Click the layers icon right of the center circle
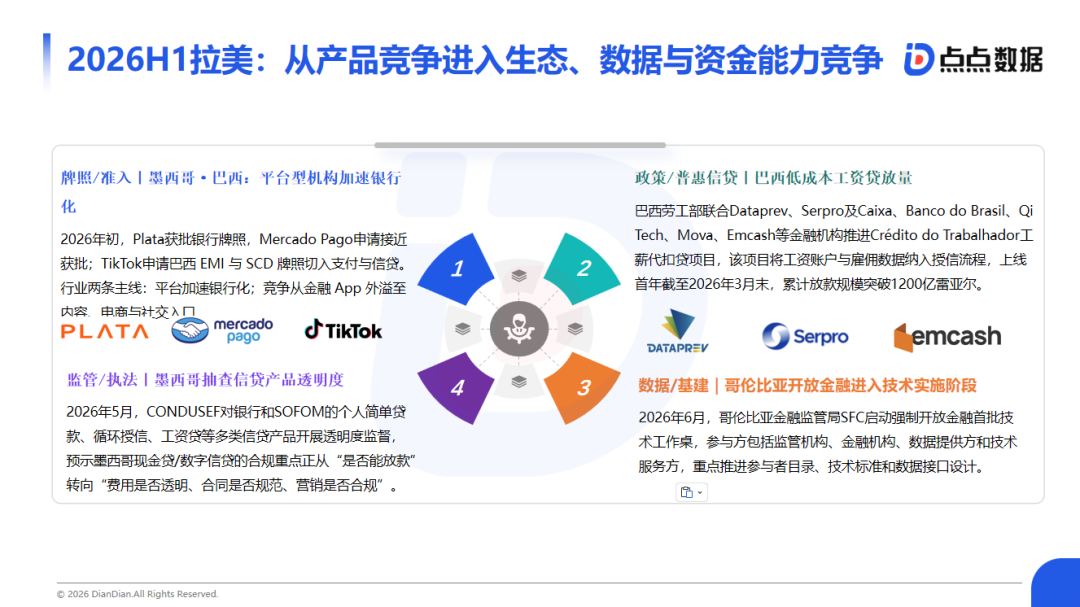 tap(575, 329)
